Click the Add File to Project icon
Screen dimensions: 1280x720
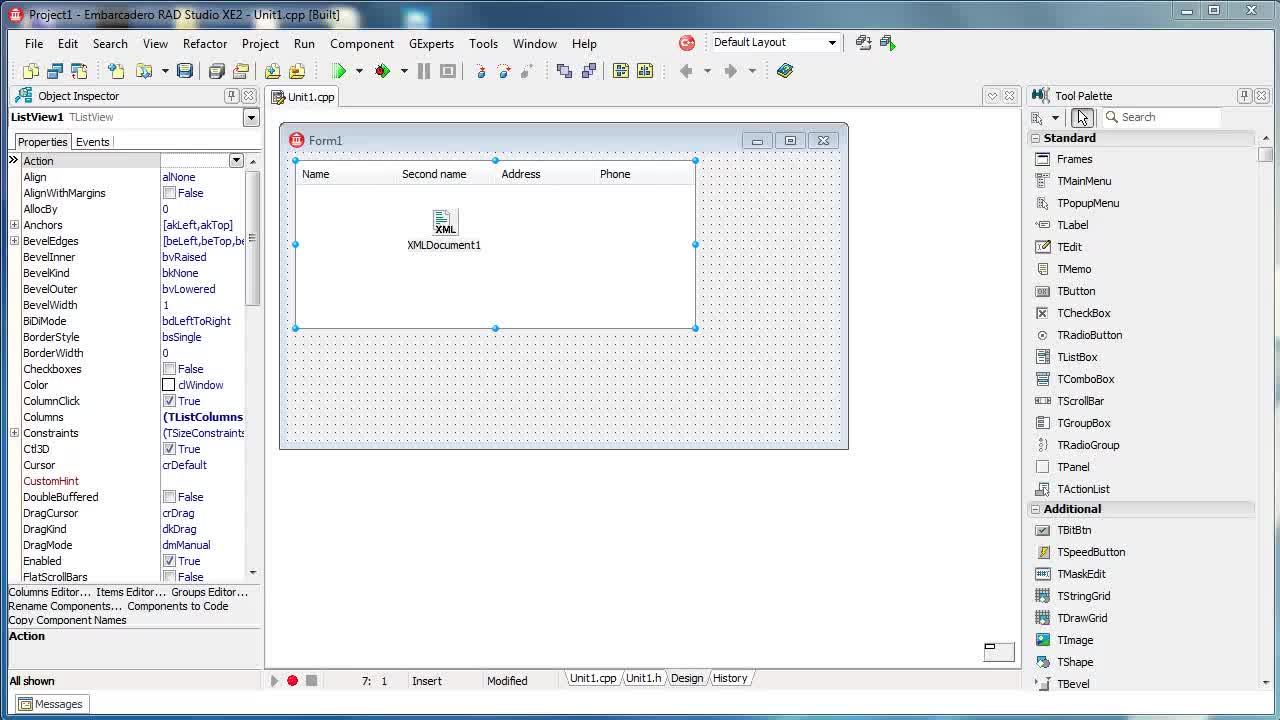click(273, 71)
